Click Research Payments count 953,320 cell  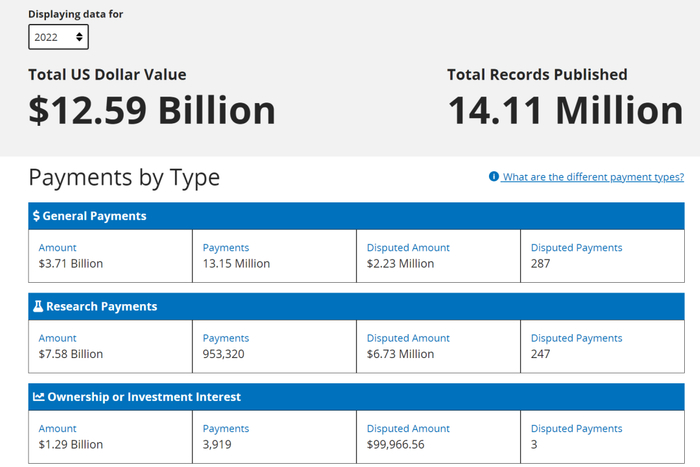[274, 346]
